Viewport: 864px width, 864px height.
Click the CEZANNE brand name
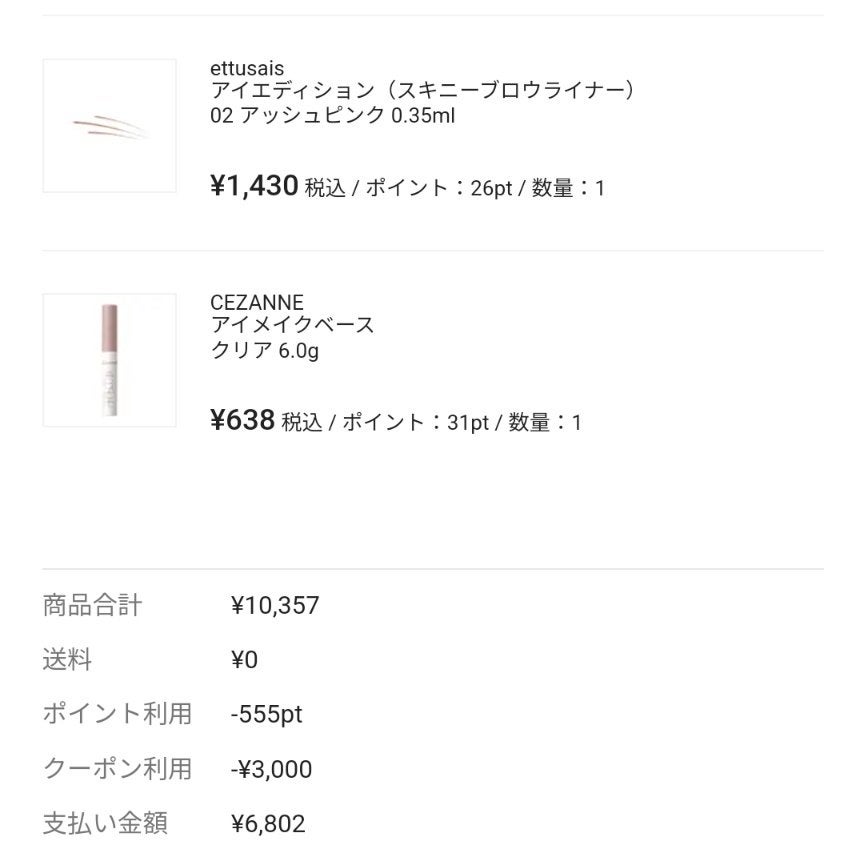[x=257, y=303]
